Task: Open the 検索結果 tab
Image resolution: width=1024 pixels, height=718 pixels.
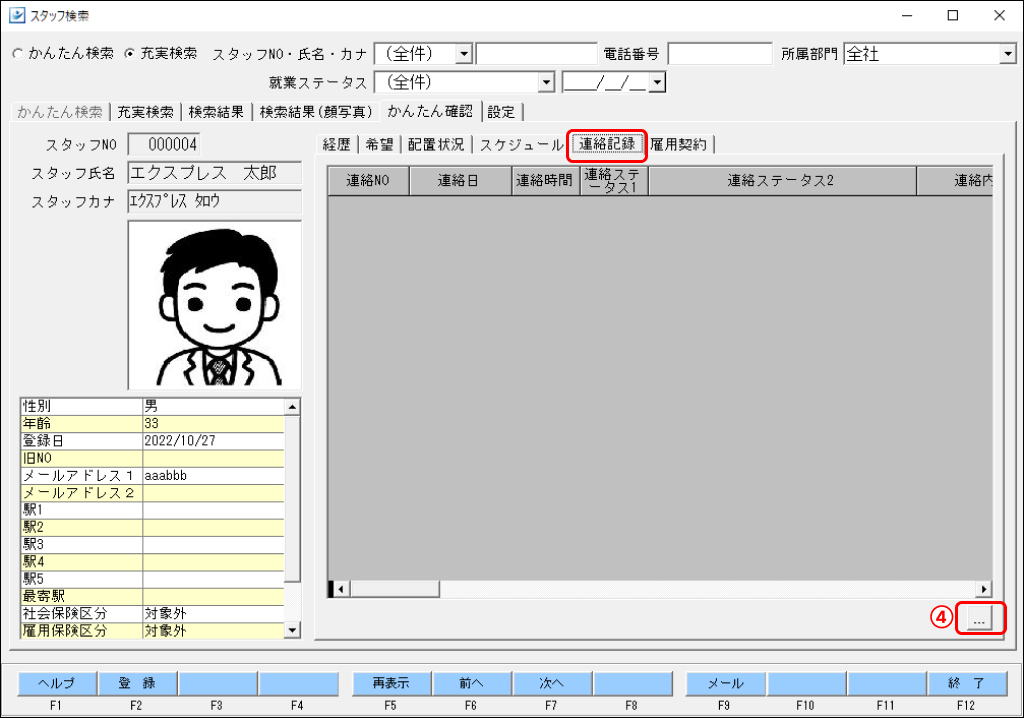Action: tap(216, 112)
